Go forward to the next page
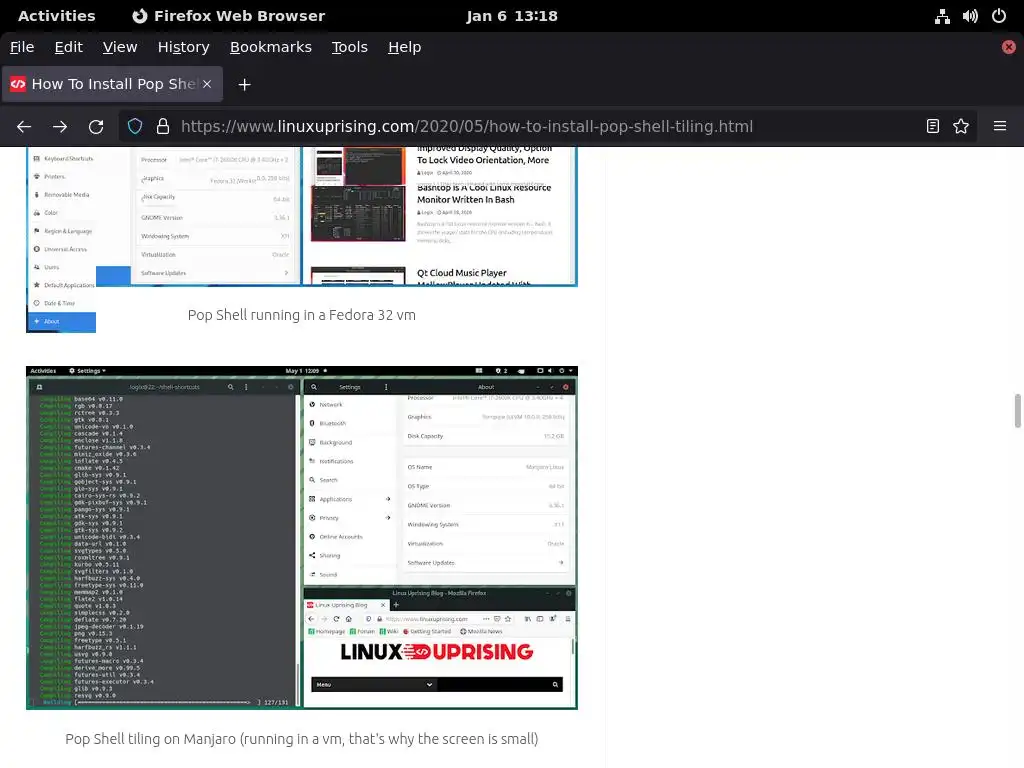 pos(60,127)
